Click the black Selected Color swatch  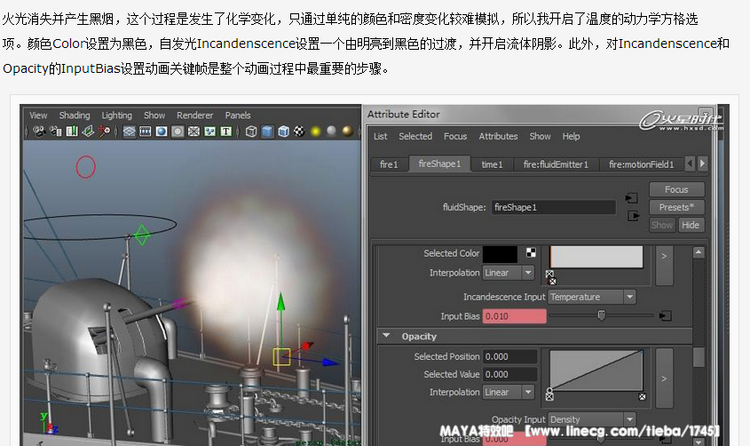(x=500, y=255)
